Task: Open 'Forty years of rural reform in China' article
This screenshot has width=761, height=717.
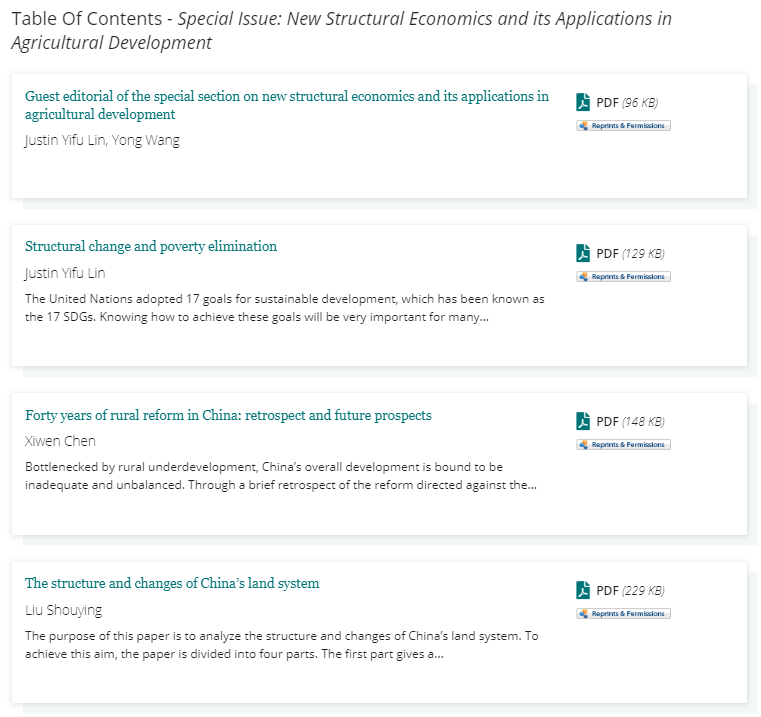Action: 228,416
